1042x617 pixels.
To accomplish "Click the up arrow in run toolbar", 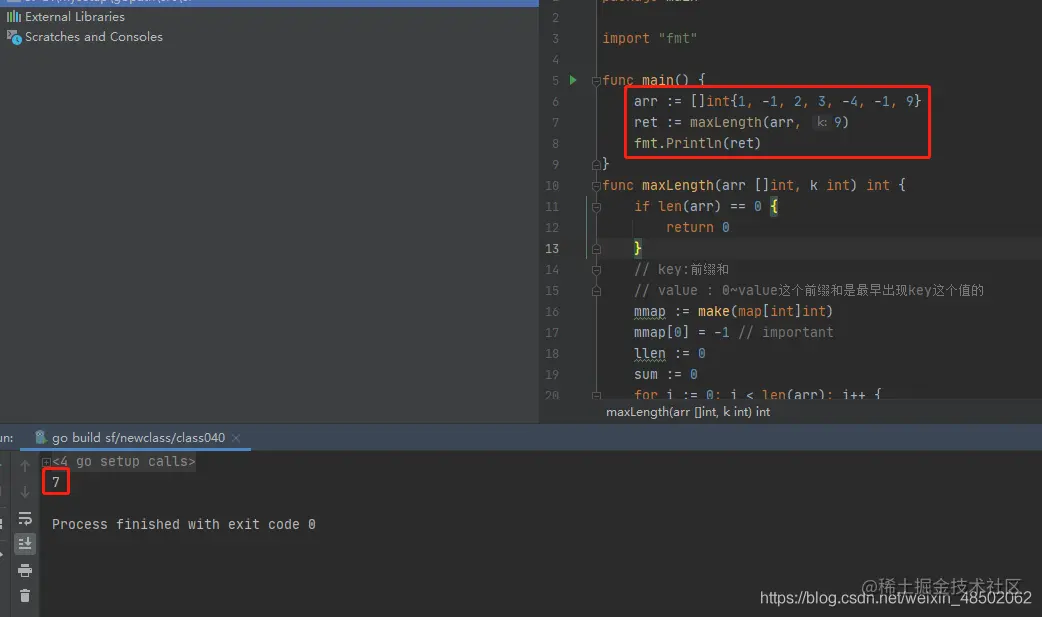I will click(25, 465).
